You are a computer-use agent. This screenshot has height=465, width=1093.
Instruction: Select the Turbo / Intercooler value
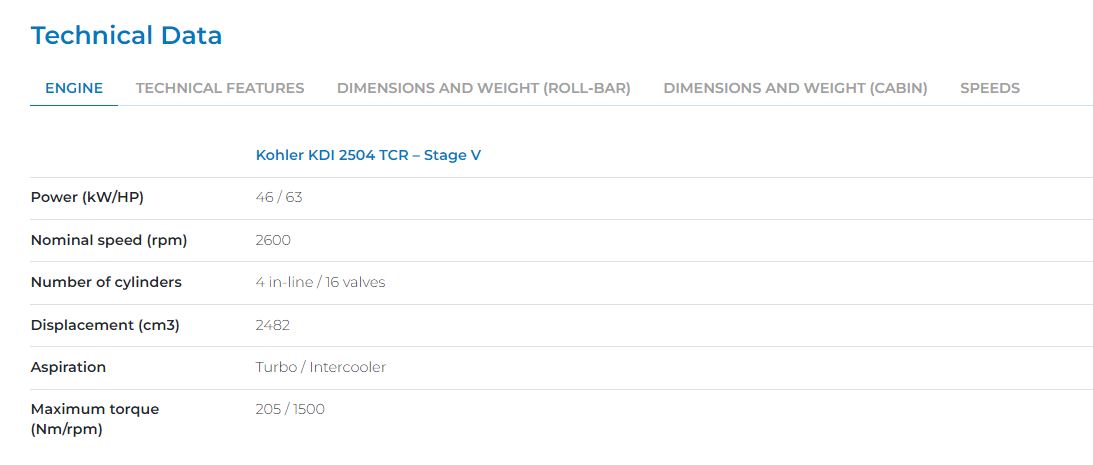[320, 367]
